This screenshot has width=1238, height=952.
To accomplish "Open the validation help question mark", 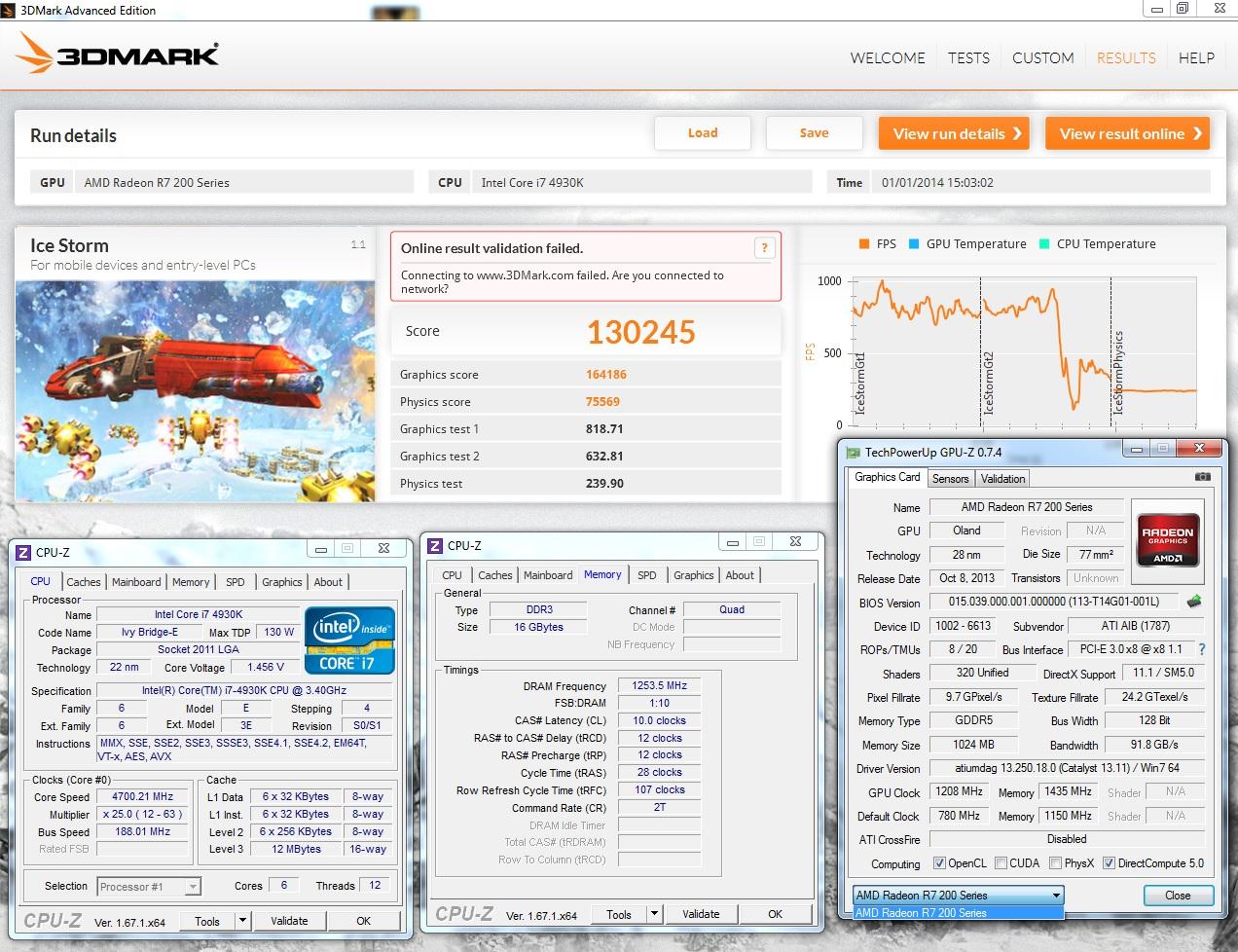I will pyautogui.click(x=765, y=248).
